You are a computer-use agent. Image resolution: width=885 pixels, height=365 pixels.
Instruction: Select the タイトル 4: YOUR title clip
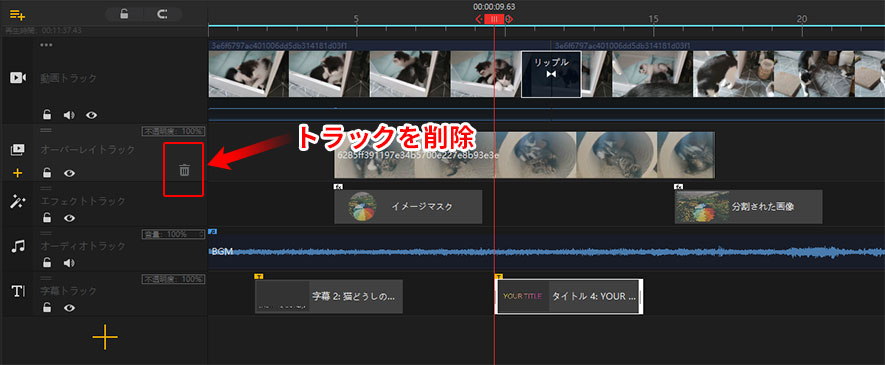click(x=569, y=296)
